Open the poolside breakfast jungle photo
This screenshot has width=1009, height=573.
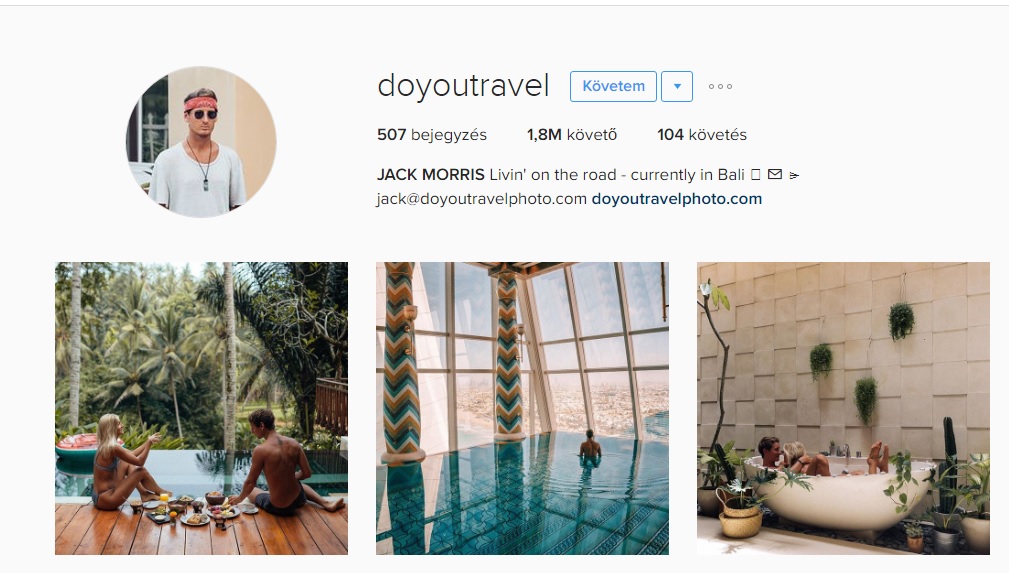click(201, 408)
